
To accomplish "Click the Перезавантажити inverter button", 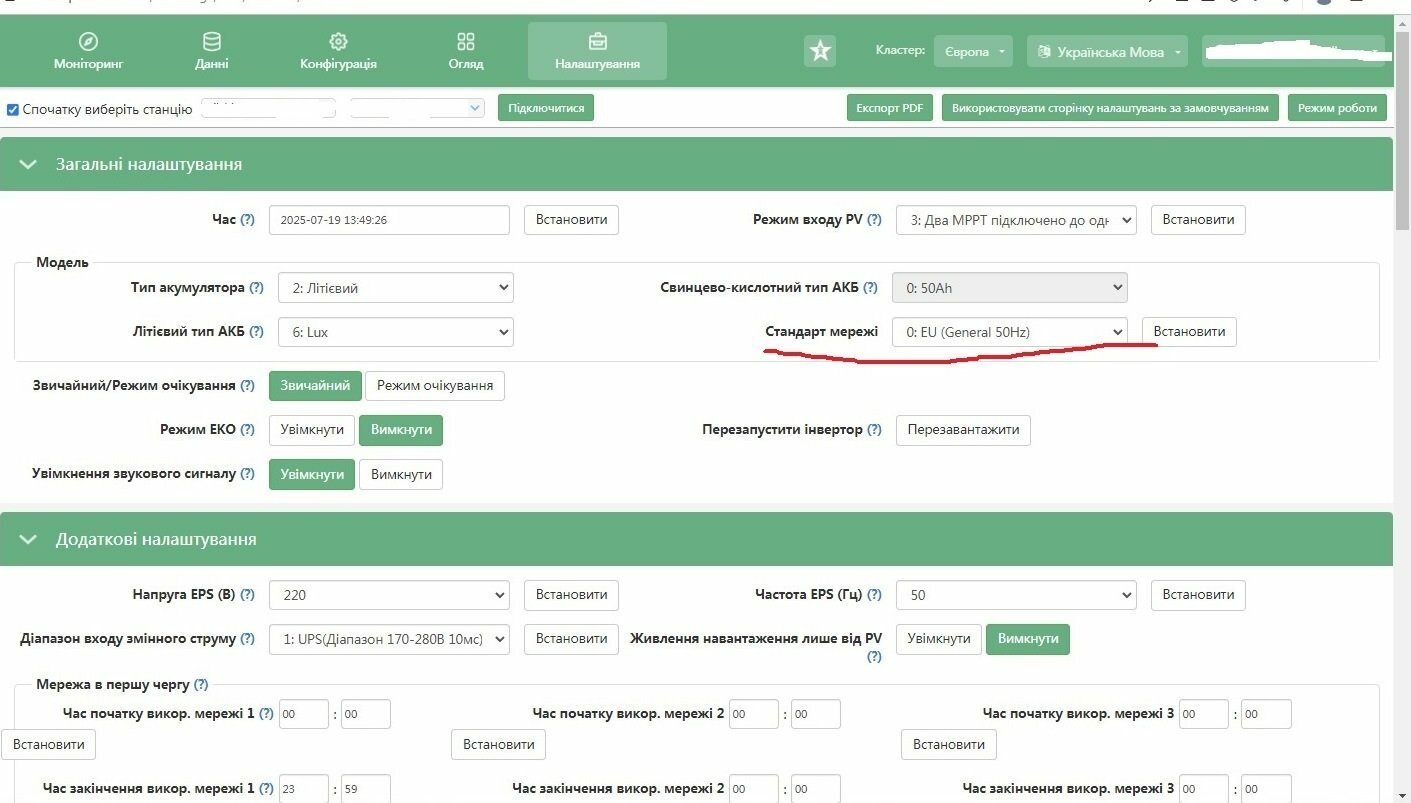I will point(963,430).
